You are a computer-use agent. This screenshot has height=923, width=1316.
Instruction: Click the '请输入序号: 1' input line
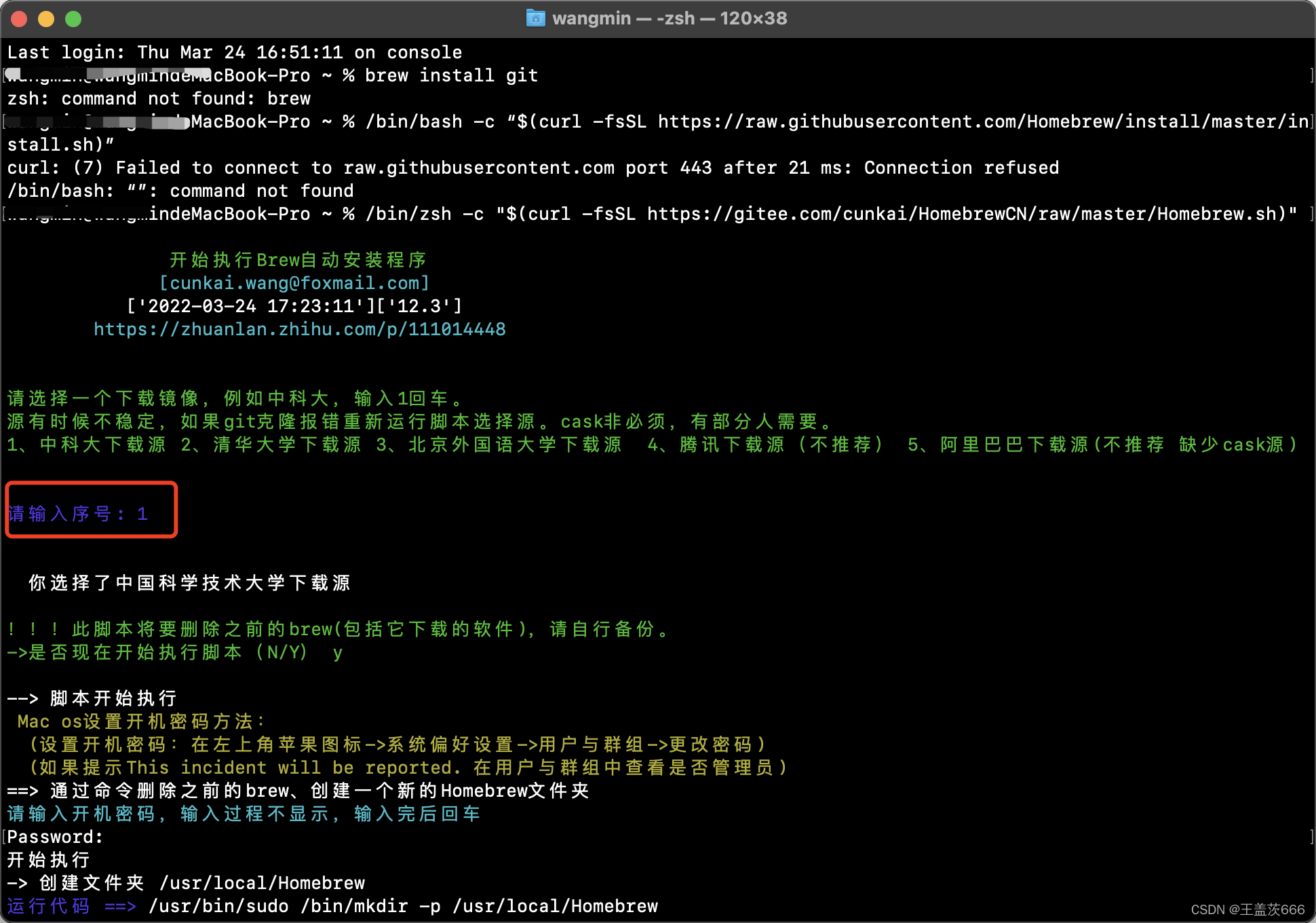click(77, 514)
